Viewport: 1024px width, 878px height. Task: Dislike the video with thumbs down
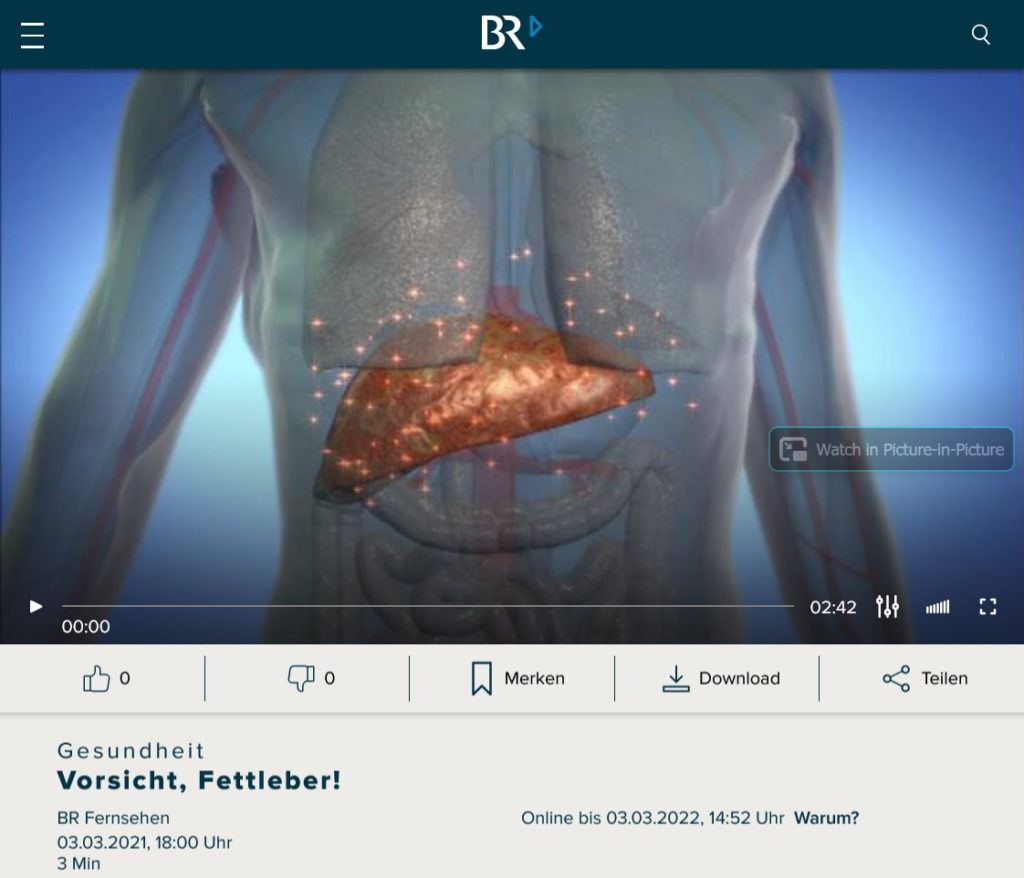coord(311,679)
